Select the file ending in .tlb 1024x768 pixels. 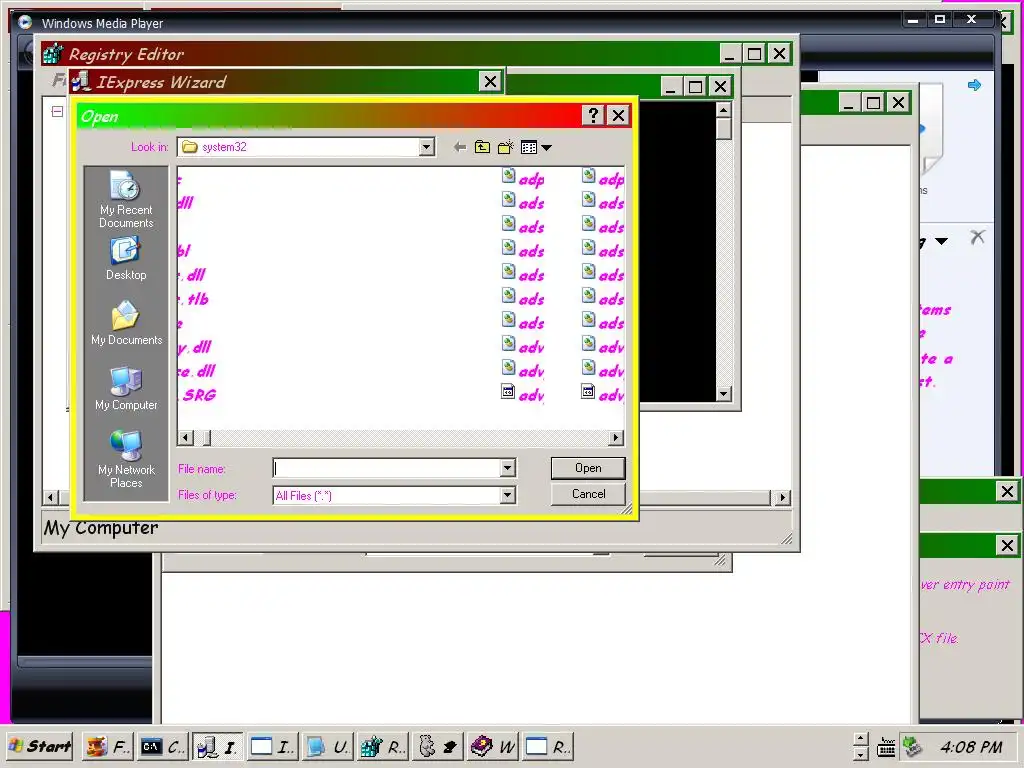[x=193, y=299]
